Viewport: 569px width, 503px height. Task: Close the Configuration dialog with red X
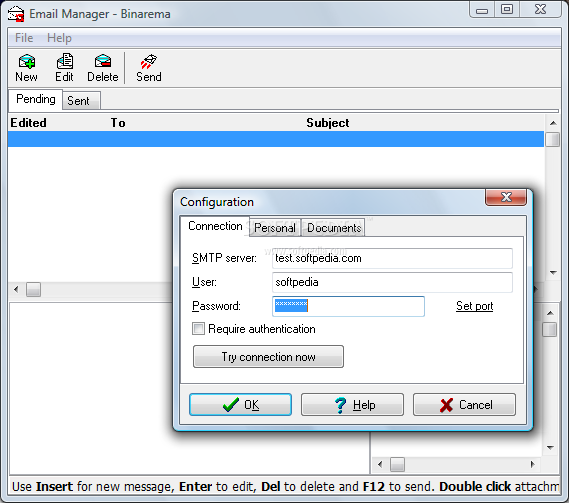(x=506, y=197)
